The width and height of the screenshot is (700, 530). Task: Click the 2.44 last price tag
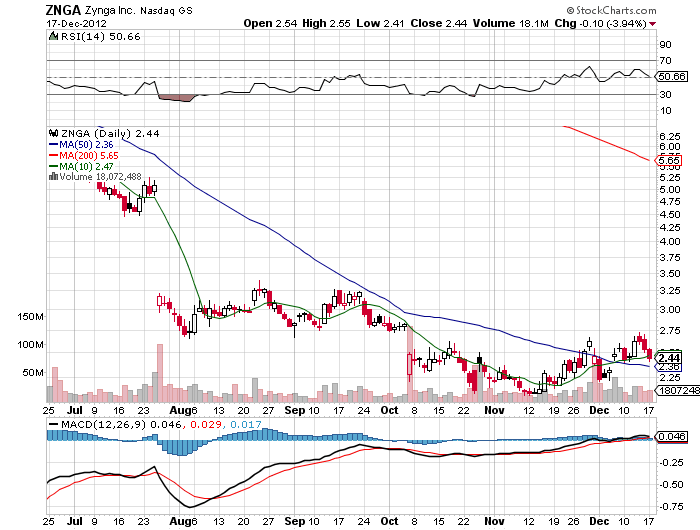click(668, 358)
